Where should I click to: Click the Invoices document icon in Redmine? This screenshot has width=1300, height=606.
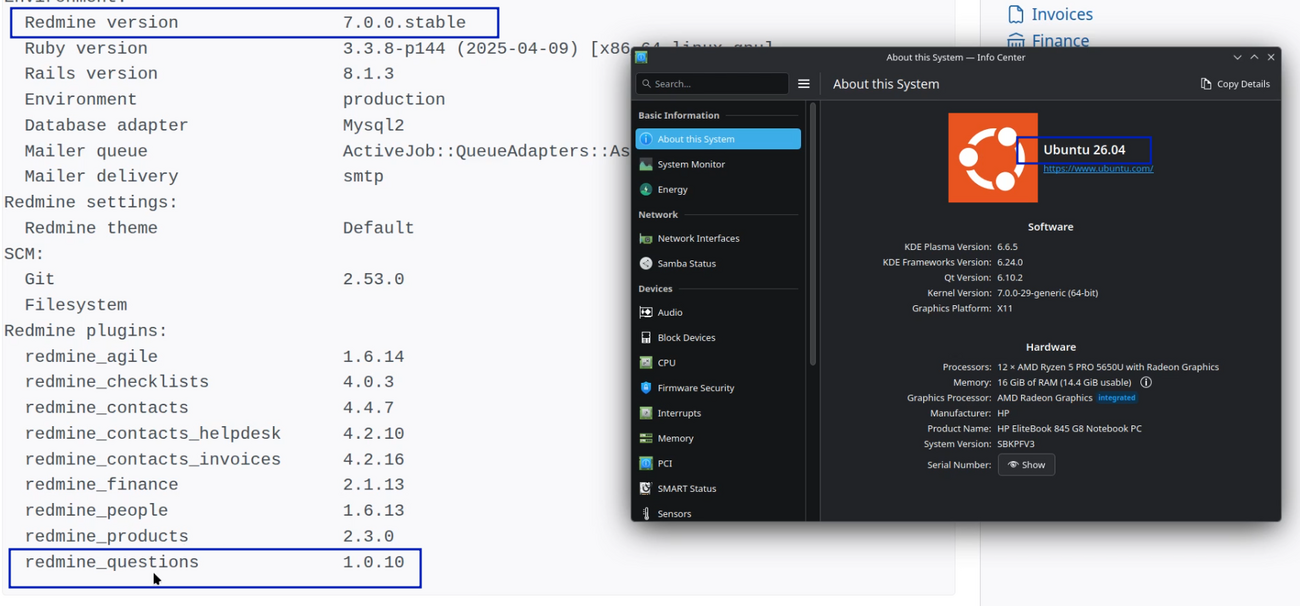tap(1016, 14)
